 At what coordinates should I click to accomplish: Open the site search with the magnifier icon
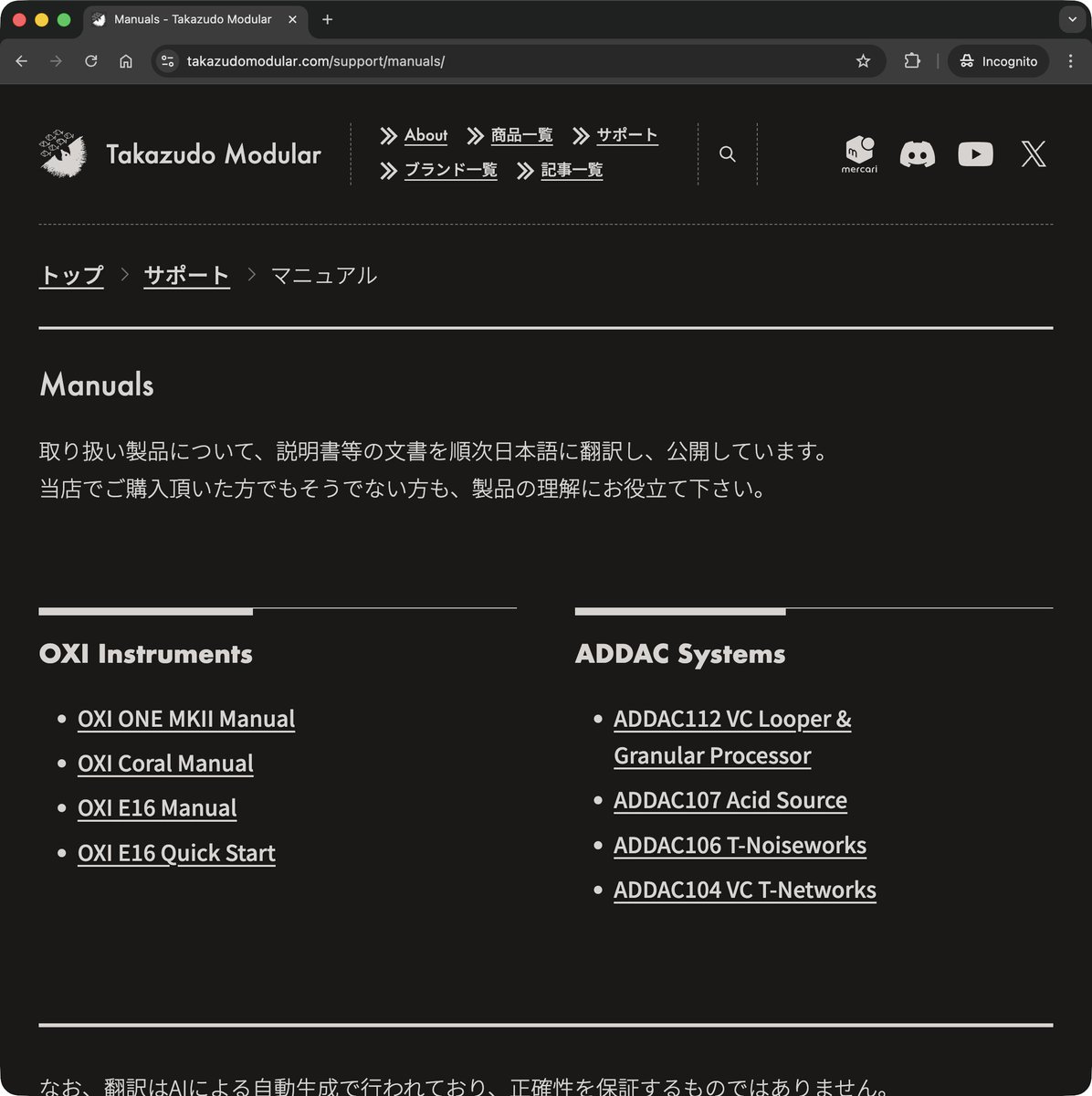click(x=727, y=153)
